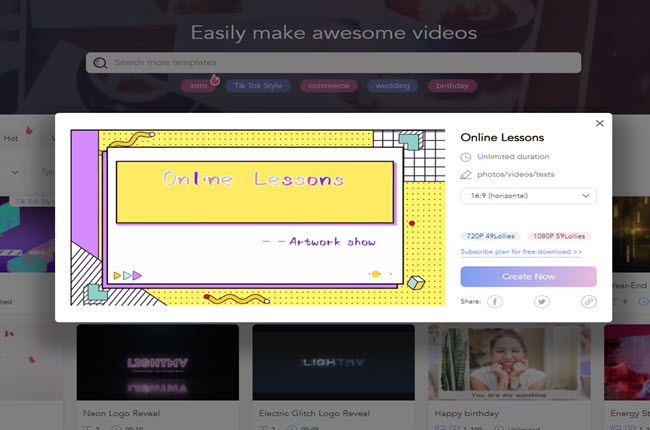Click the clock icon beside Unlimited duration

pos(466,157)
